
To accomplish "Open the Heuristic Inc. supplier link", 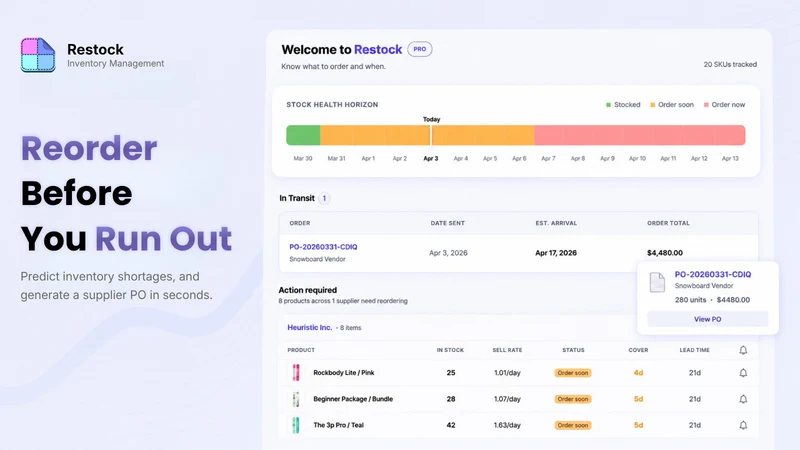I will click(309, 328).
